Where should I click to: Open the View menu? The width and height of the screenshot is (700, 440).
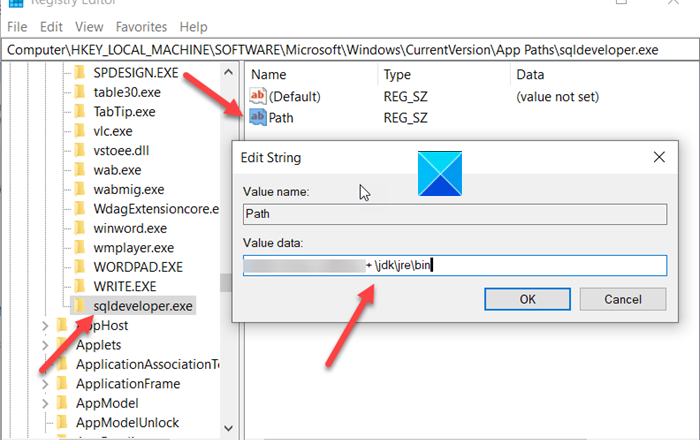(x=89, y=27)
